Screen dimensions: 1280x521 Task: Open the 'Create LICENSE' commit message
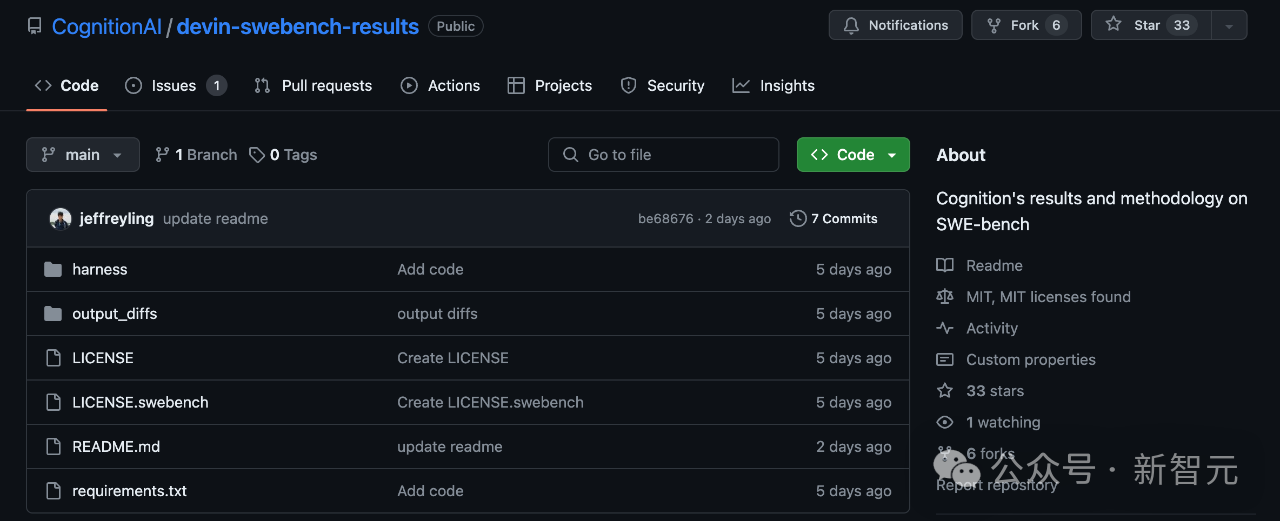click(453, 358)
